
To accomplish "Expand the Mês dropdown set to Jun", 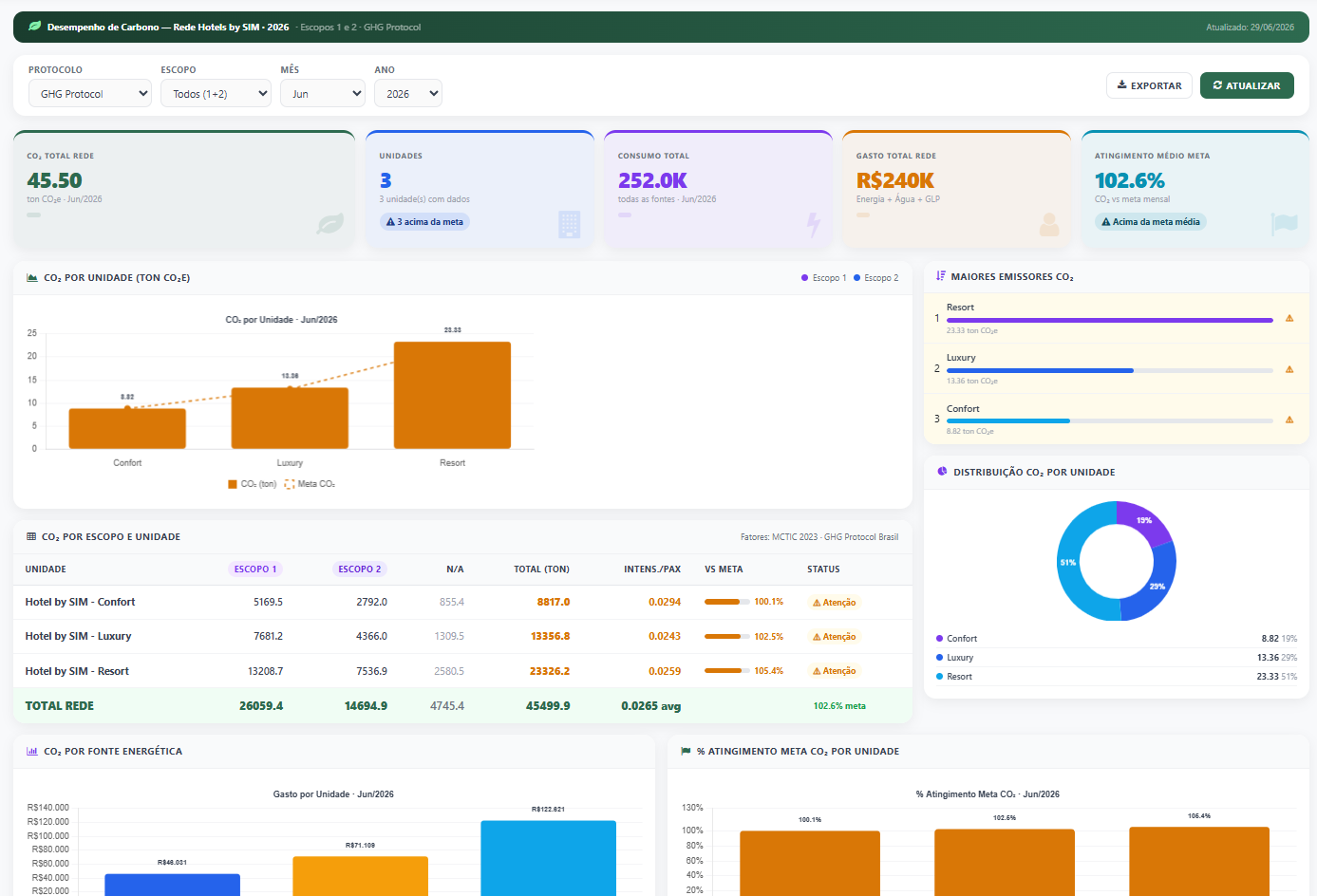I will (323, 93).
